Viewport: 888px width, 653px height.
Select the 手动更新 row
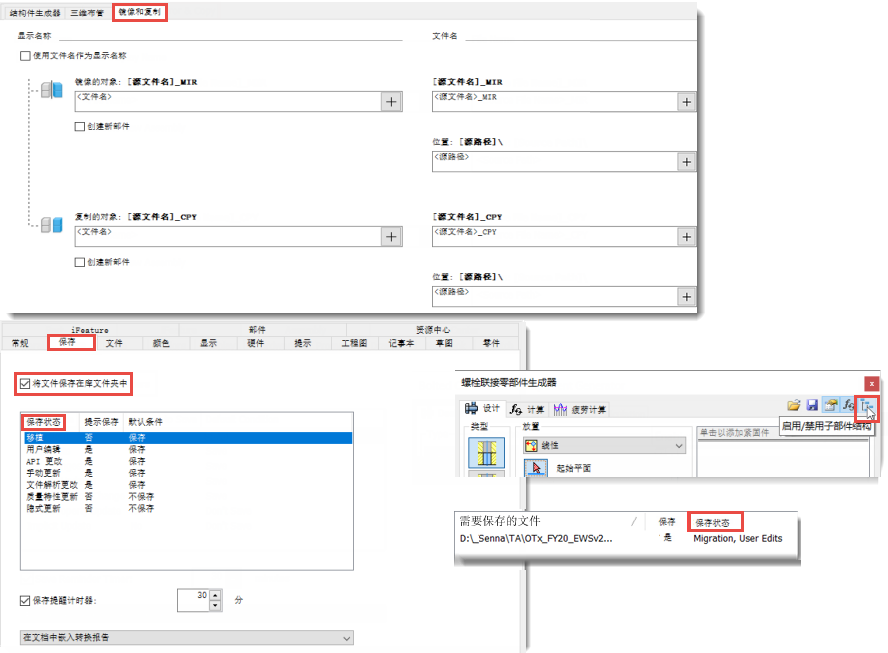188,473
